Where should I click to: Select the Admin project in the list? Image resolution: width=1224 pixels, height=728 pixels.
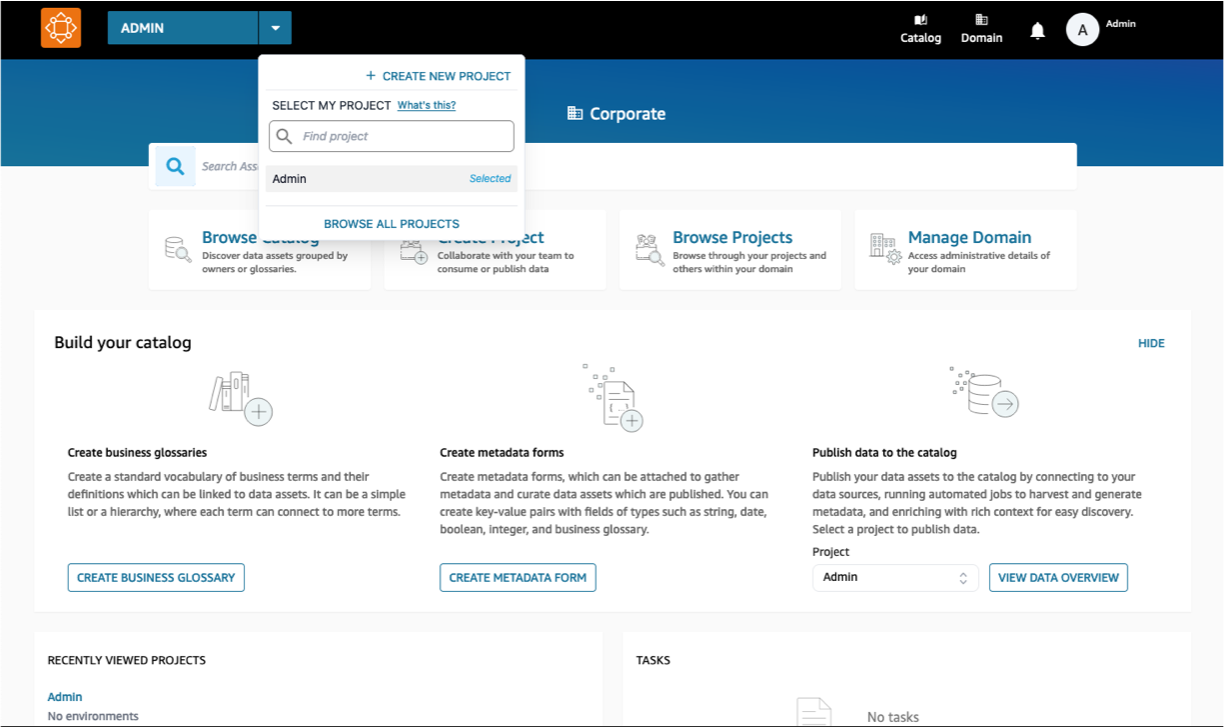pyautogui.click(x=392, y=179)
